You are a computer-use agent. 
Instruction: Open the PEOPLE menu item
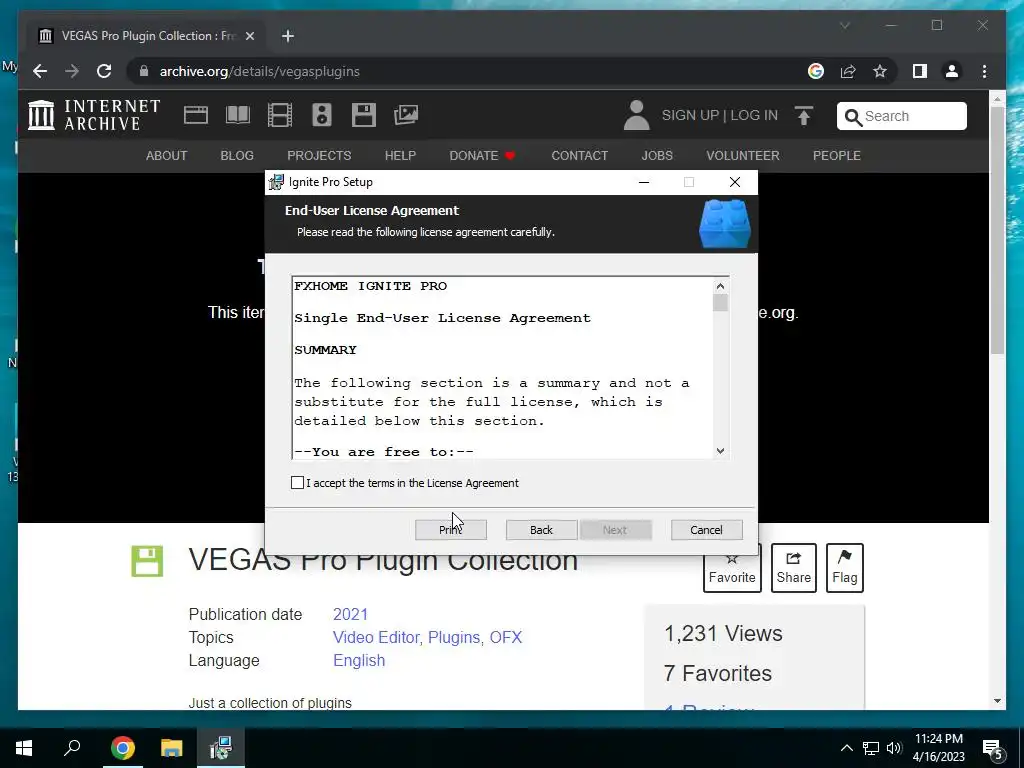pos(837,155)
